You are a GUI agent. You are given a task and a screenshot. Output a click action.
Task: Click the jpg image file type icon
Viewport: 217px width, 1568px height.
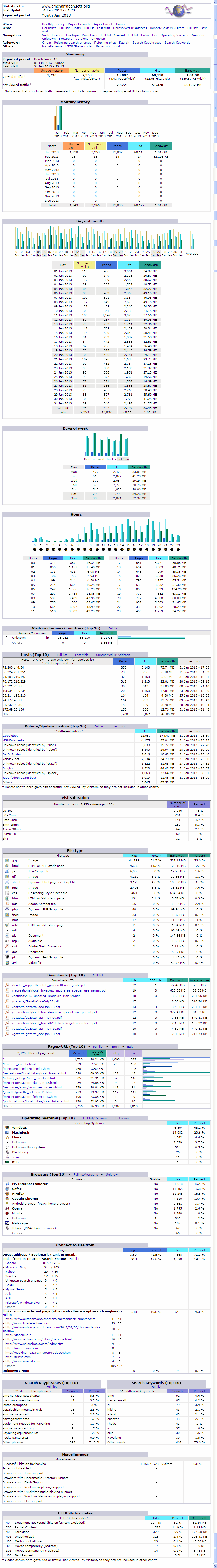click(7, 860)
